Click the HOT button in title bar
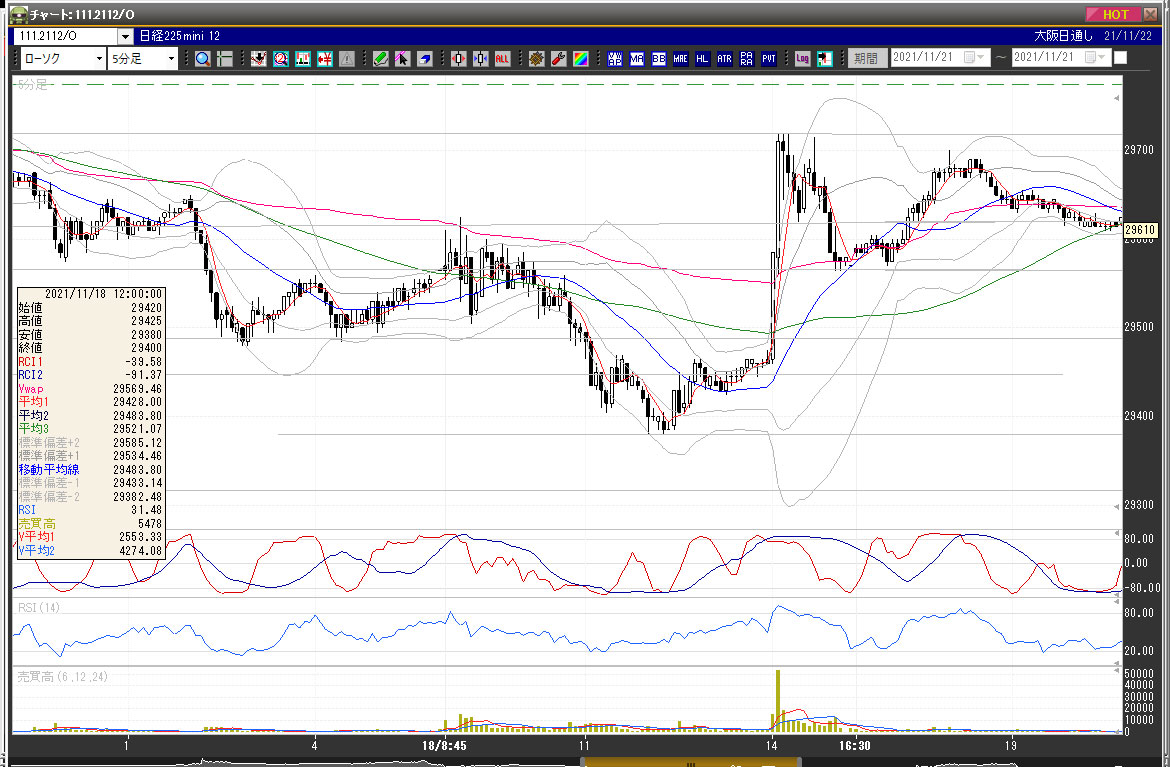The width and height of the screenshot is (1170, 767). pos(1112,14)
